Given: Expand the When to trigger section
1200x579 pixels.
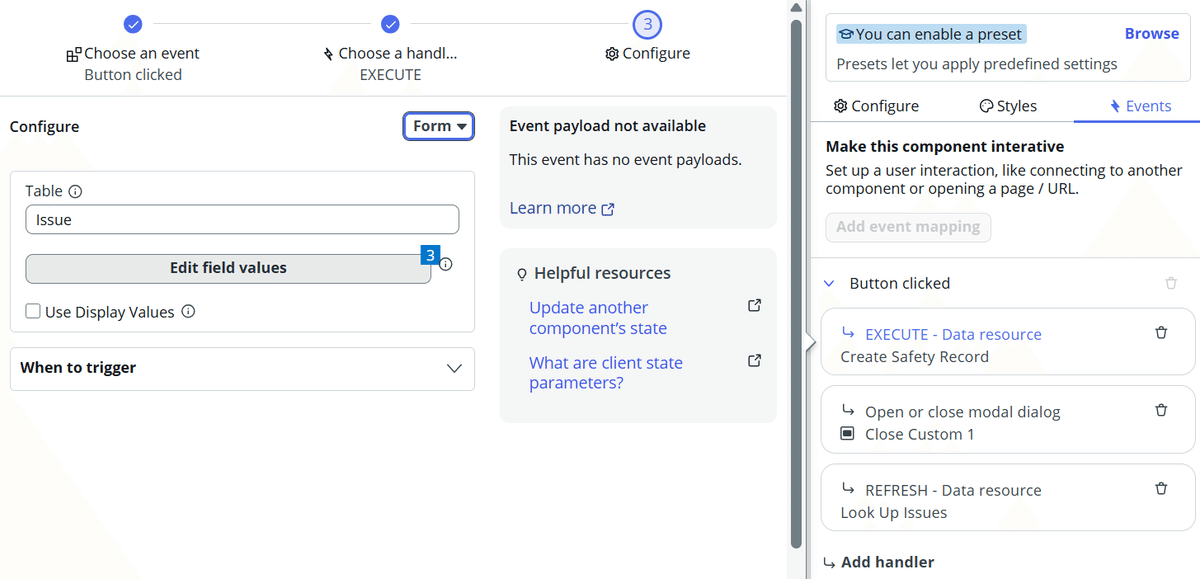Looking at the screenshot, I should point(455,369).
